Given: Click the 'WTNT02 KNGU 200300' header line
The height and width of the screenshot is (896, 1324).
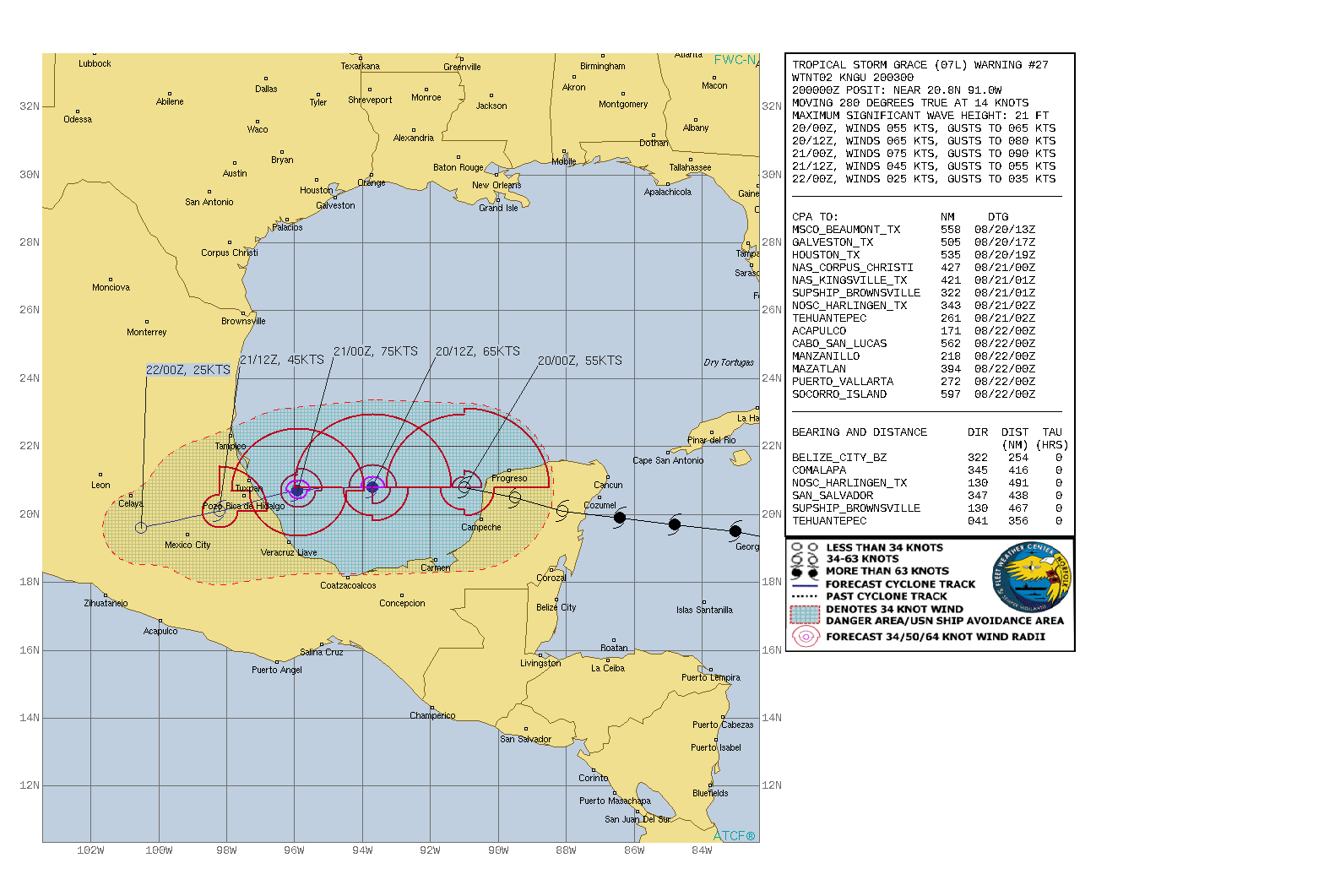Looking at the screenshot, I should click(x=853, y=78).
